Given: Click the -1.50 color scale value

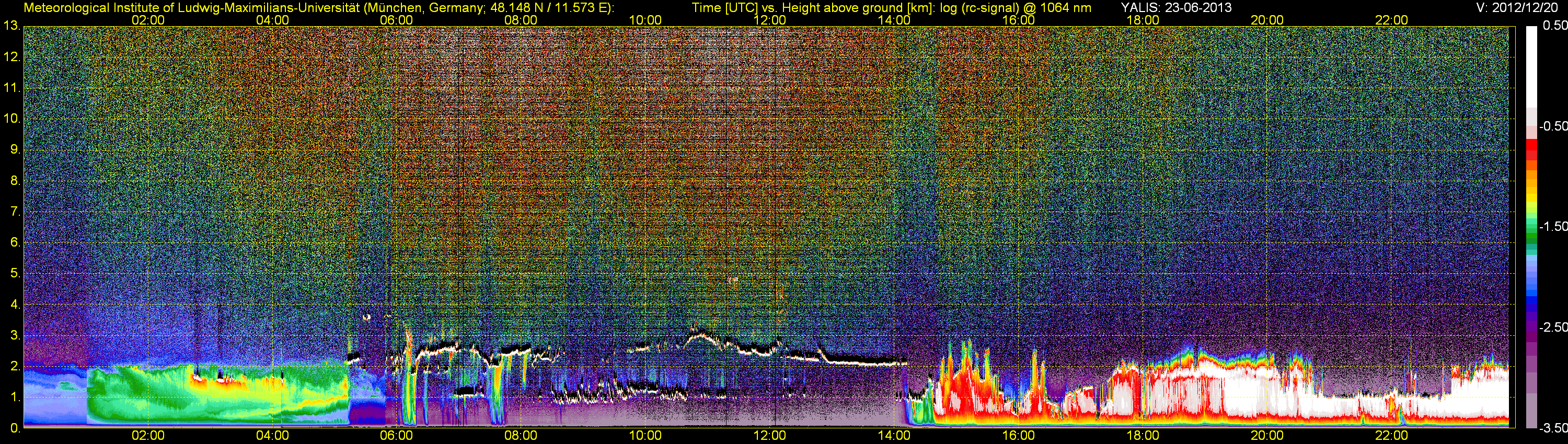Looking at the screenshot, I should 1552,226.
